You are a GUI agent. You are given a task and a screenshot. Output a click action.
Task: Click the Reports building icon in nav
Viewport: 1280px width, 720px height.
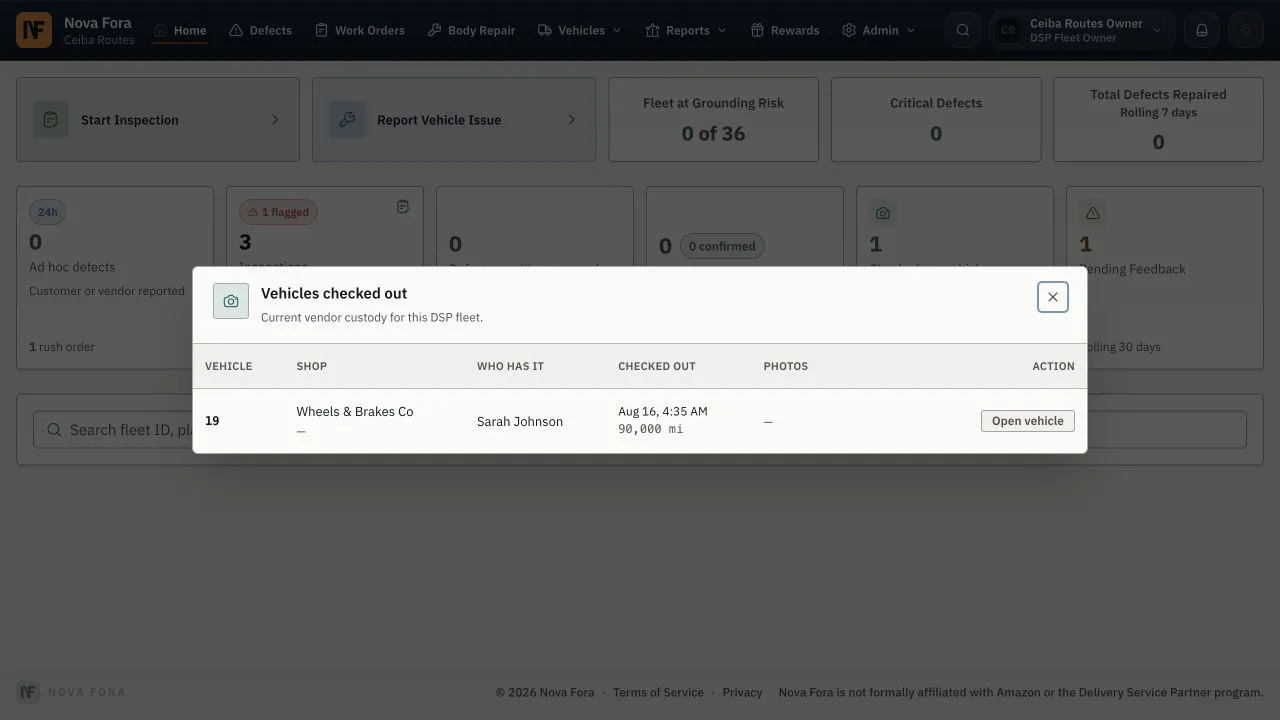(x=652, y=30)
